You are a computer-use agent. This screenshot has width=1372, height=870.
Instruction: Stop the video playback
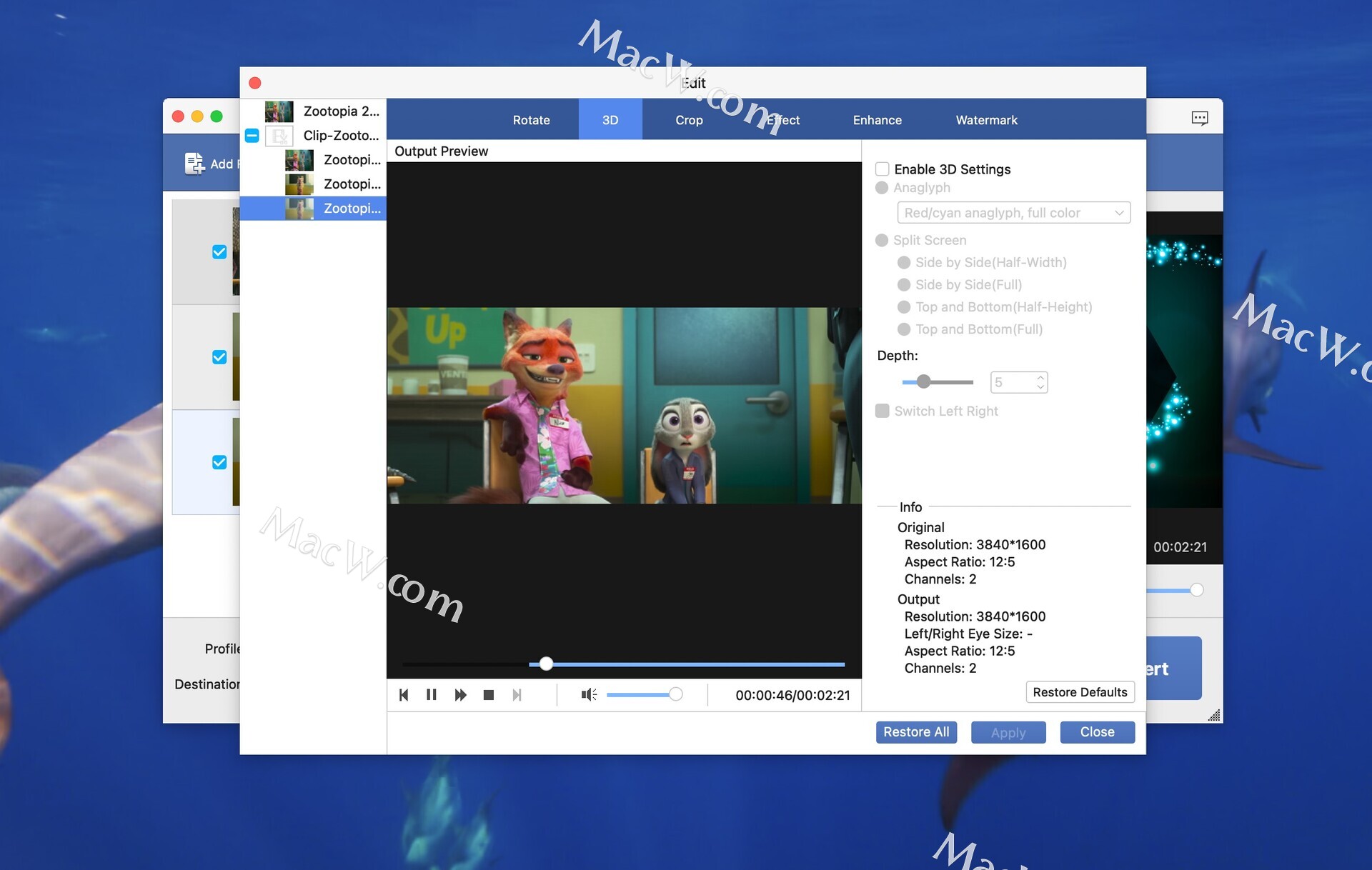489,695
